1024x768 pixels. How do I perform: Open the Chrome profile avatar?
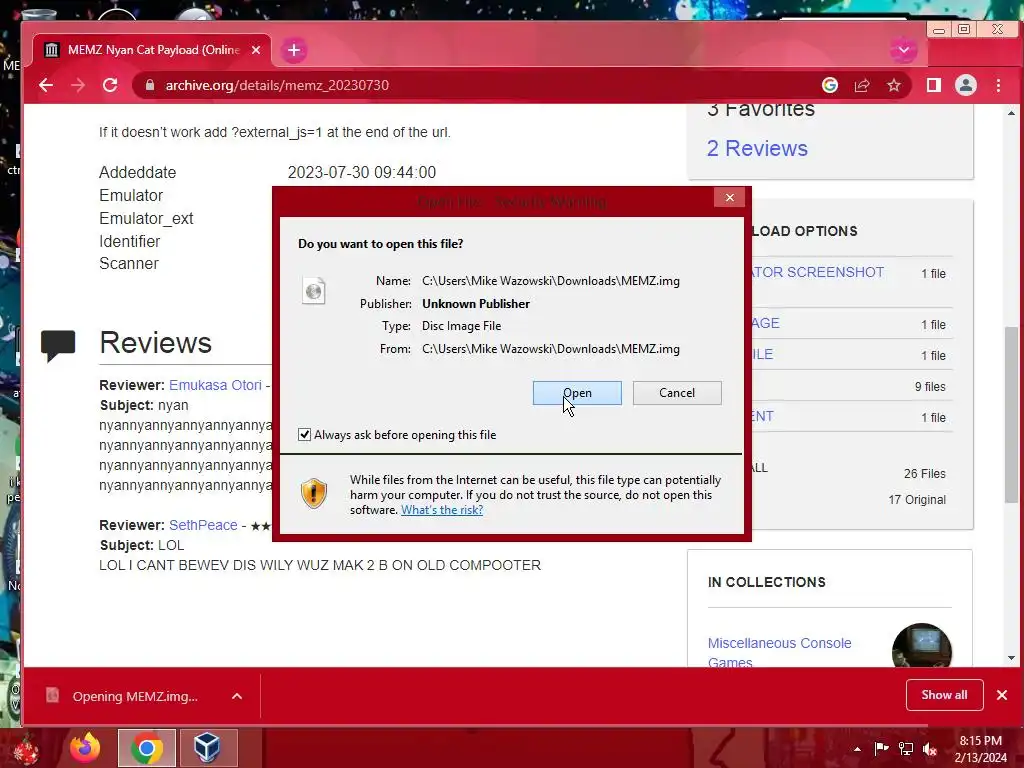[966, 86]
